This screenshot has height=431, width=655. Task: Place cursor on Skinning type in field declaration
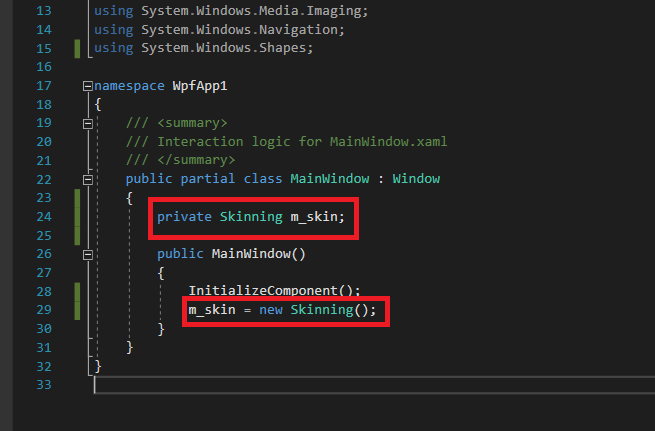(244, 217)
